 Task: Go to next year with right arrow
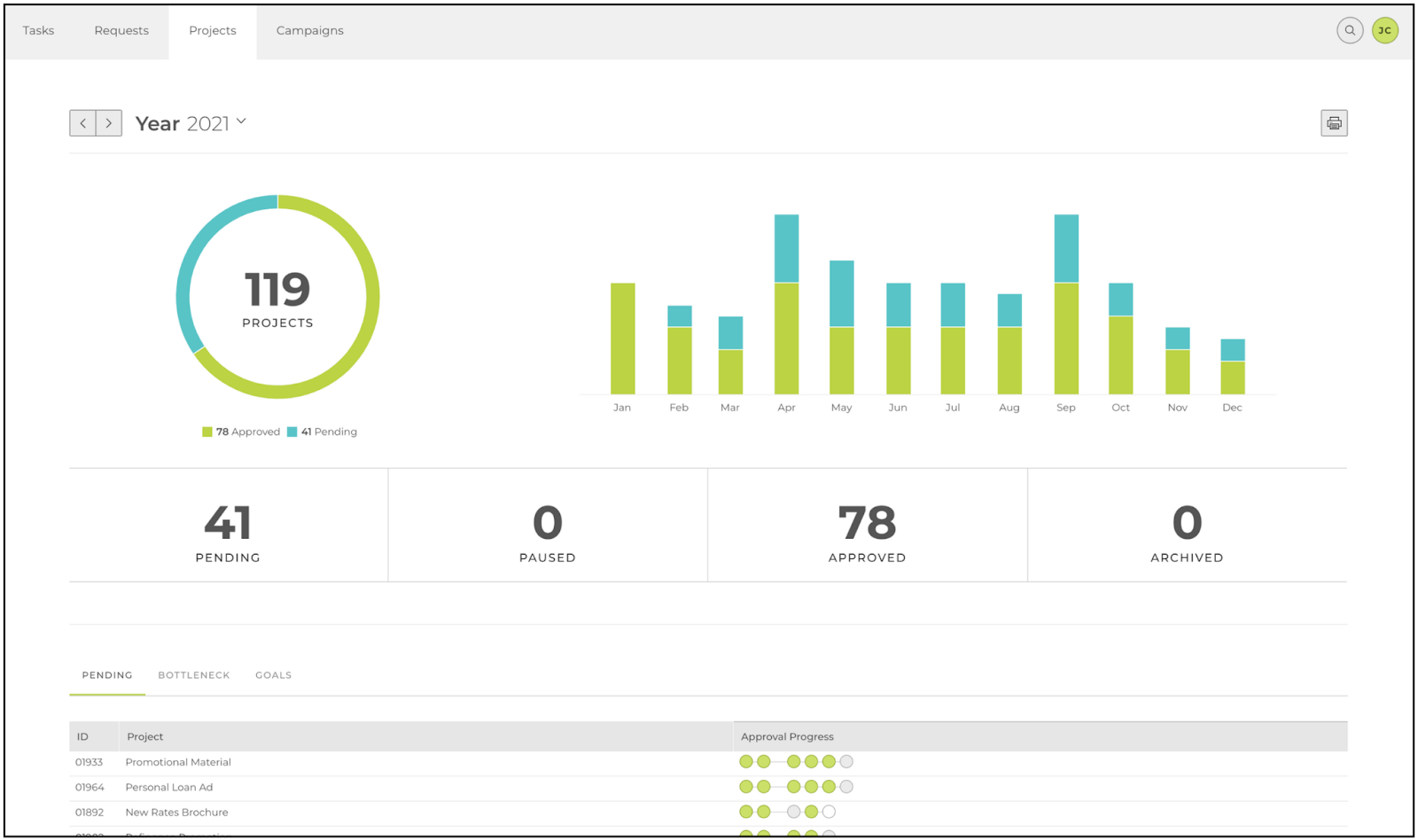[109, 123]
